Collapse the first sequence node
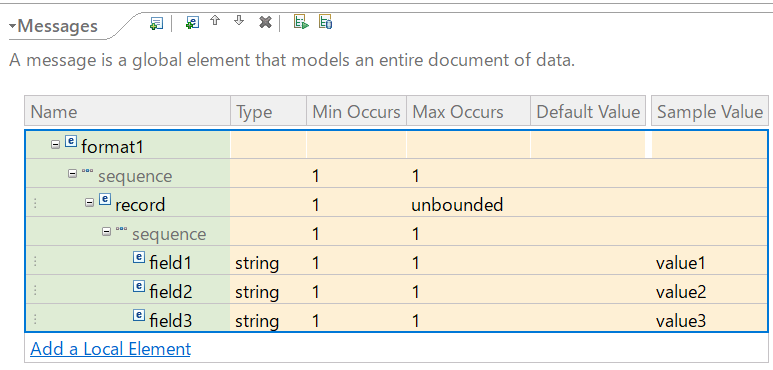 tap(72, 173)
